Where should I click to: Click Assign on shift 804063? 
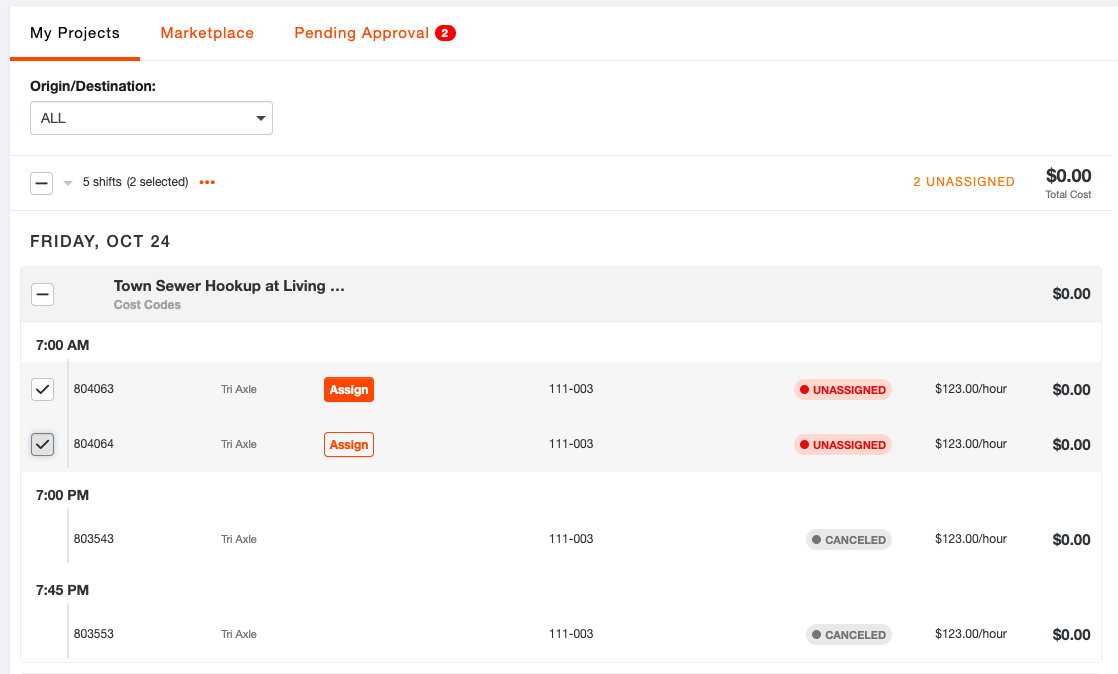pyautogui.click(x=348, y=389)
